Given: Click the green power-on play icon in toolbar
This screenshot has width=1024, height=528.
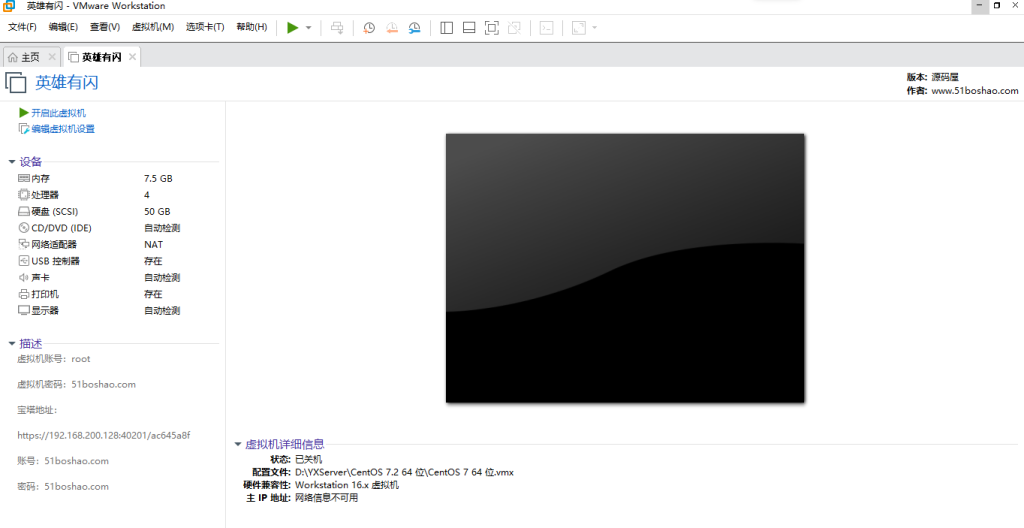Looking at the screenshot, I should [x=292, y=27].
